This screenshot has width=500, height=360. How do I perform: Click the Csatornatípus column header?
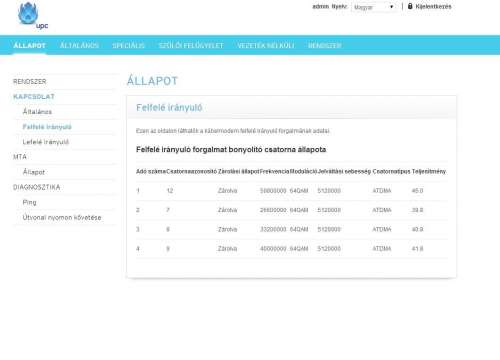(391, 171)
